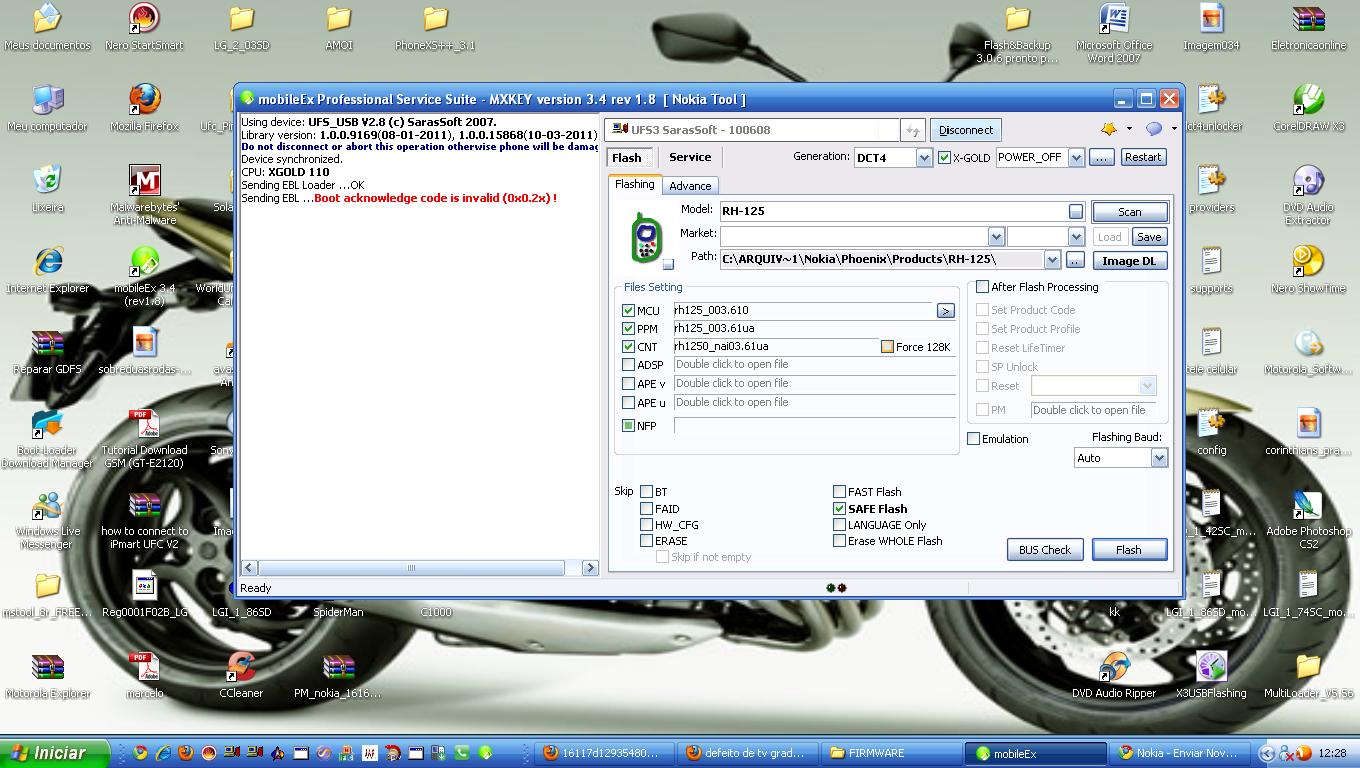
Task: Open CorelDRAW X3 desktop icon
Action: (1308, 107)
